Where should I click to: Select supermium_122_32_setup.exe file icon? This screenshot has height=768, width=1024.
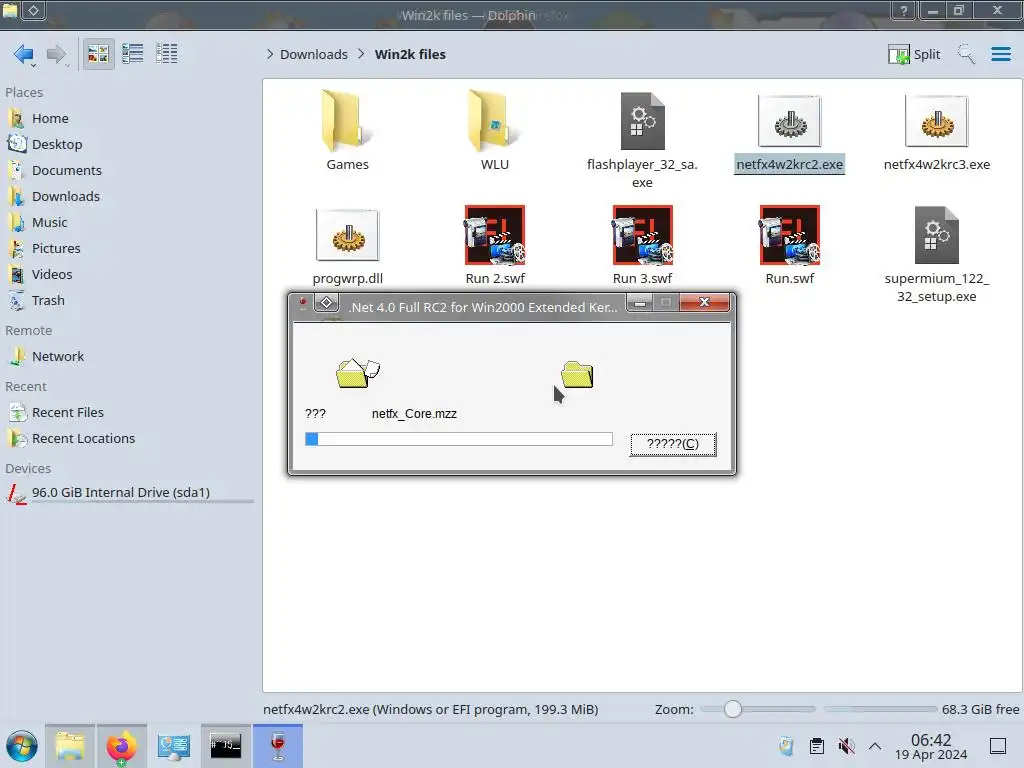(936, 235)
